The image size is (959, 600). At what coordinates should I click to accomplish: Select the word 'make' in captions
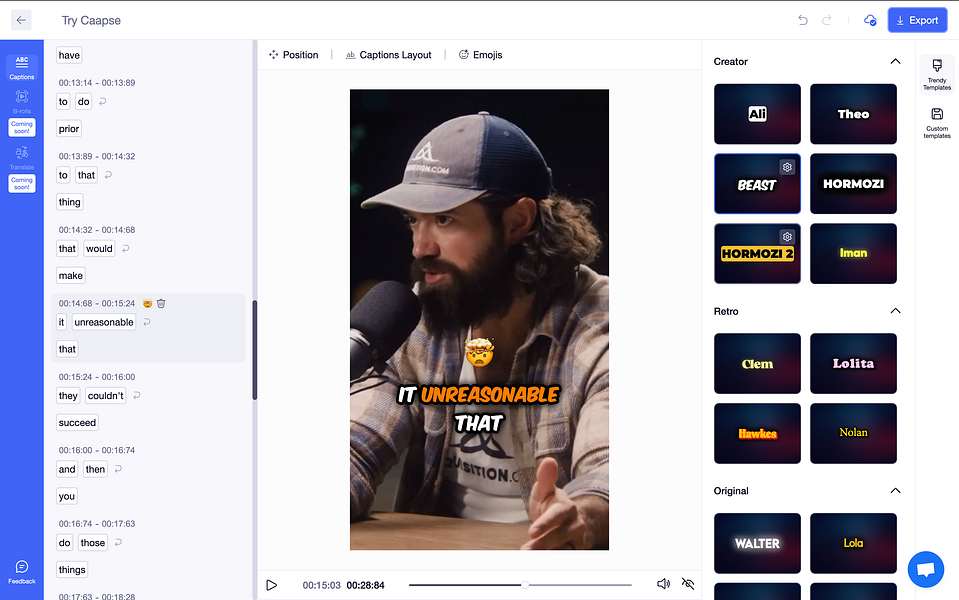pos(71,276)
